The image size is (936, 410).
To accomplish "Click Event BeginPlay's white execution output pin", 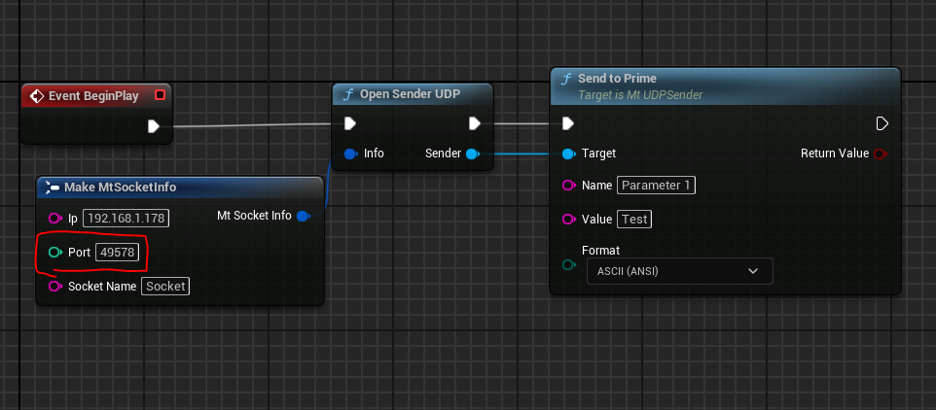I will click(154, 126).
